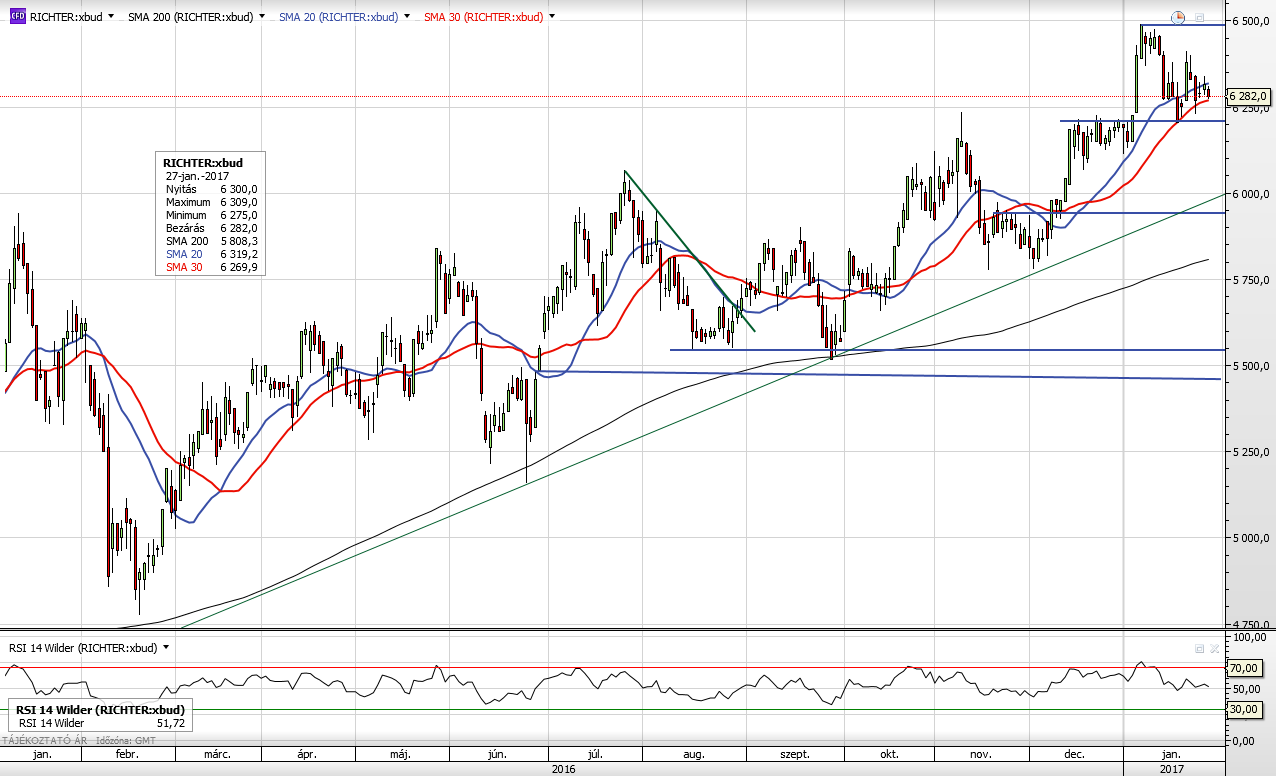Maximize the RSI indicator pane

[1199, 648]
